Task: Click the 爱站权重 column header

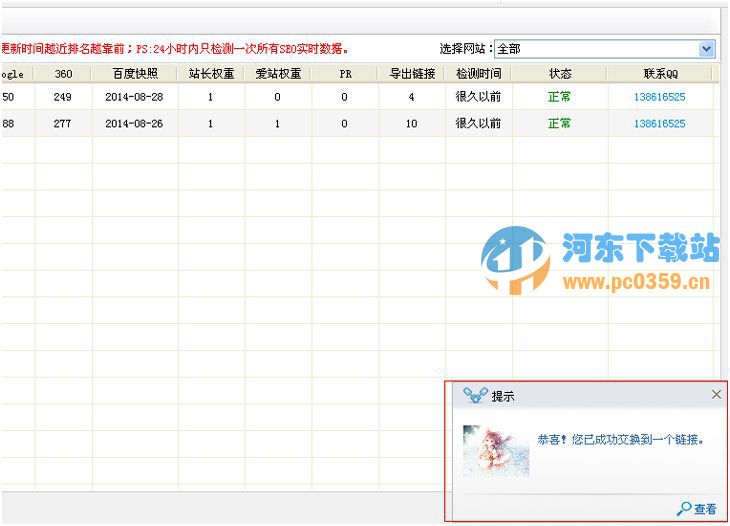Action: point(278,74)
